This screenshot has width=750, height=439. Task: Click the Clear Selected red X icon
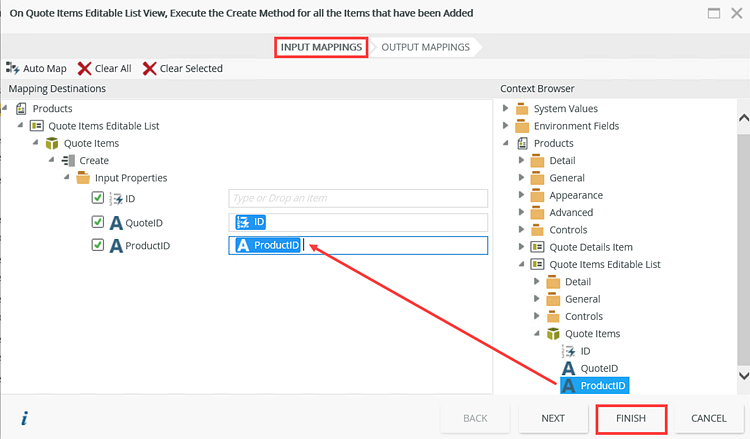(x=149, y=68)
